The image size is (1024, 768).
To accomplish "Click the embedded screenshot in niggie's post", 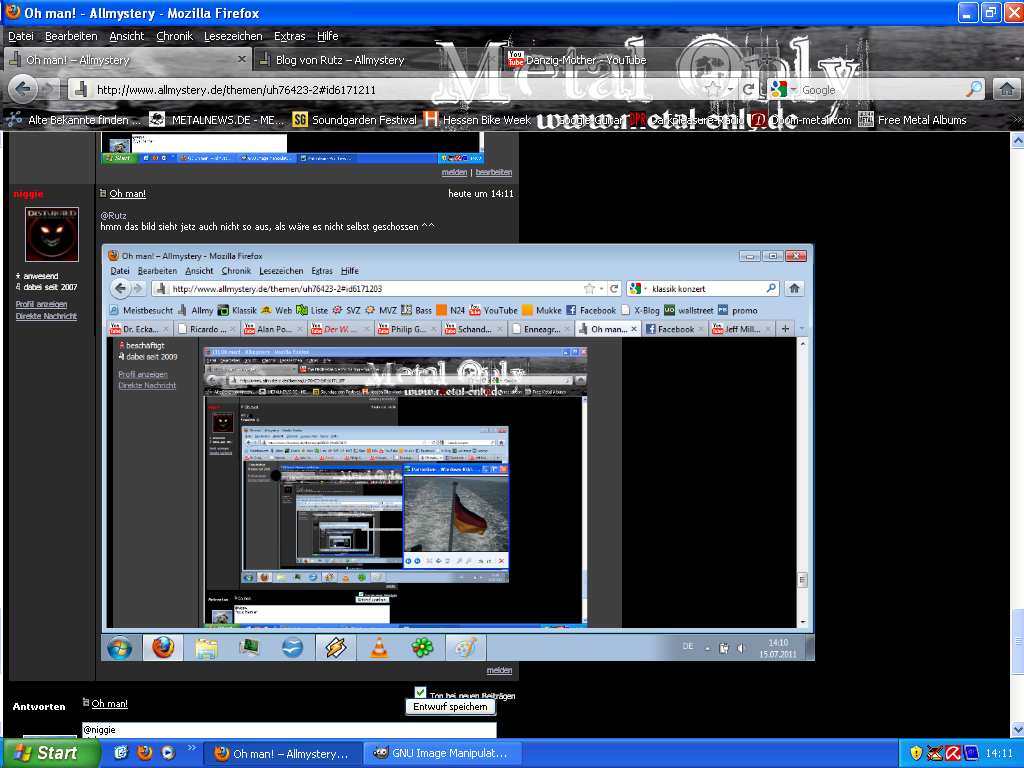I will tap(458, 452).
